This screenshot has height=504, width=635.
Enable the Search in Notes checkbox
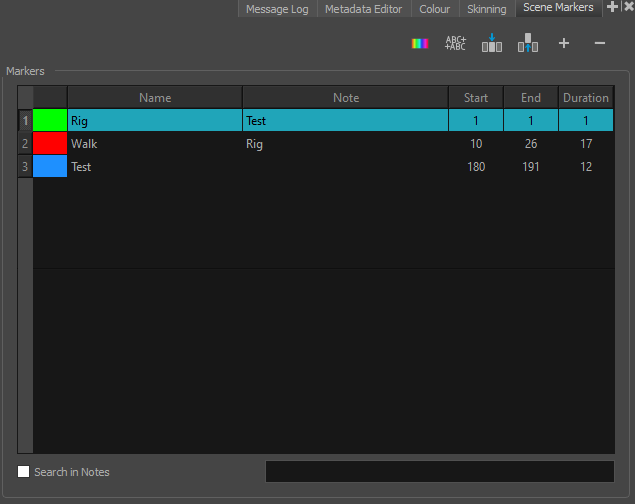pyautogui.click(x=24, y=472)
